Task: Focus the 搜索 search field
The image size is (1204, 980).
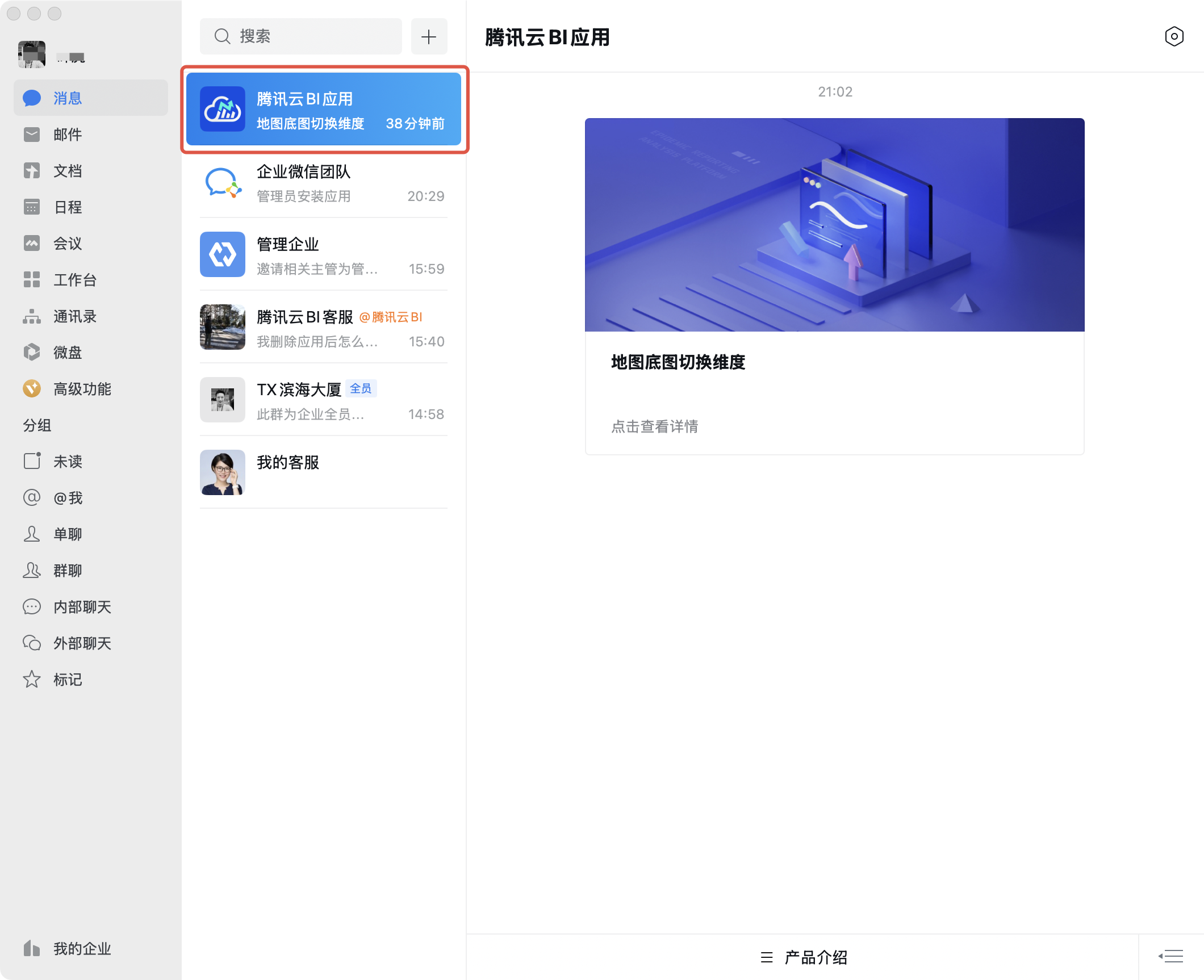Action: click(x=301, y=37)
